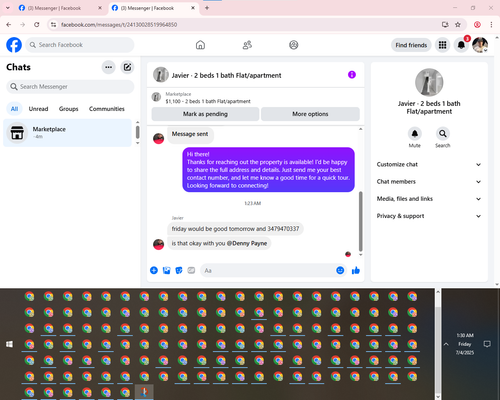Click the @Denny Payne mention
Viewport: 500px width, 400px height.
point(247,243)
